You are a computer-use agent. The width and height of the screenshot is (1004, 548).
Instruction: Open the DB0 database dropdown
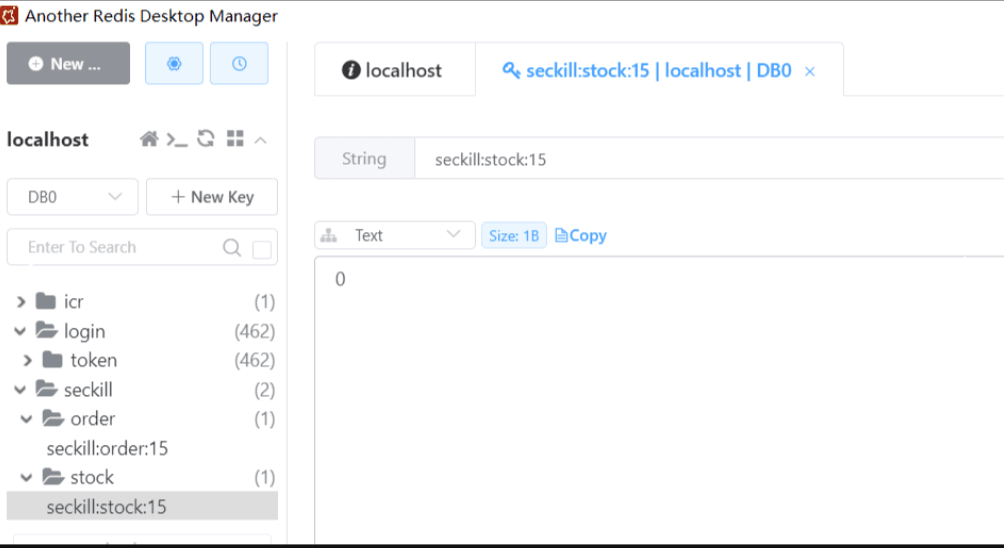click(x=72, y=197)
